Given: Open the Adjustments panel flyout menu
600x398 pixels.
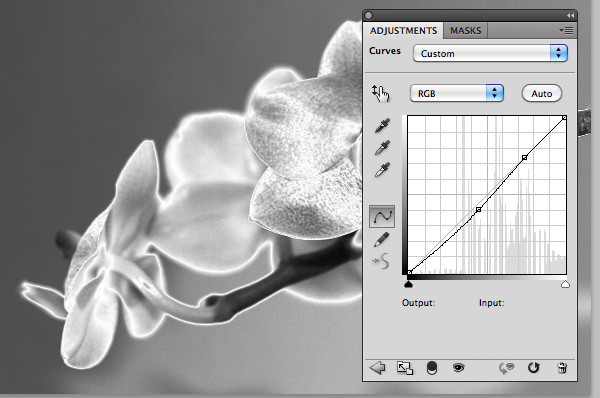Looking at the screenshot, I should 566,30.
